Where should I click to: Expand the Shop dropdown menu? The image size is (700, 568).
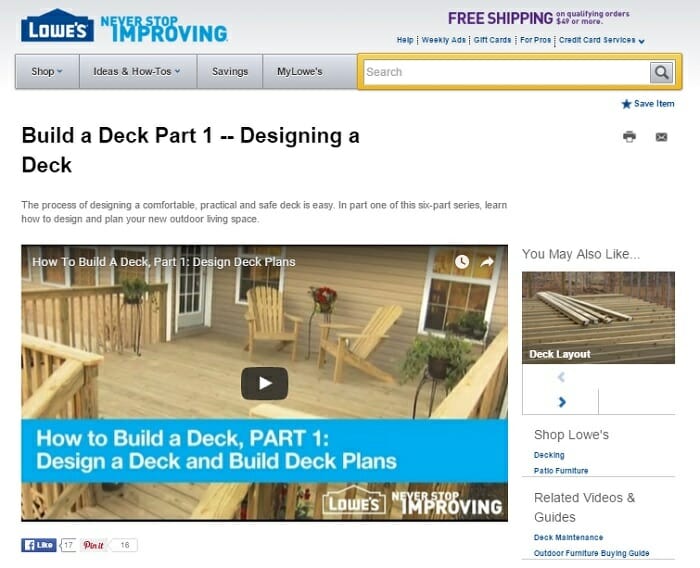(x=47, y=71)
